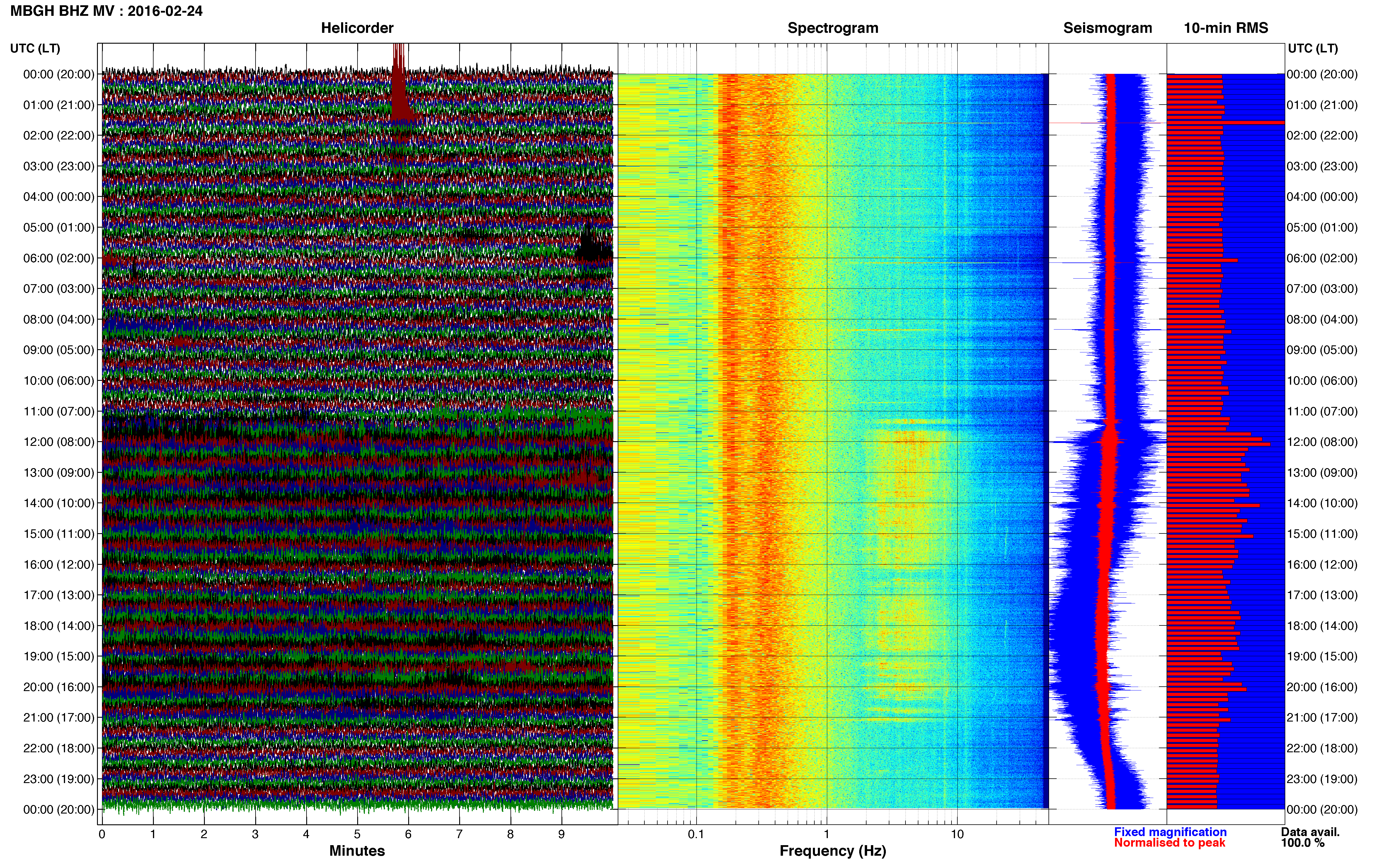Click left-axis time label 02:00 (22:00)
The height and width of the screenshot is (868, 1389).
[59, 135]
